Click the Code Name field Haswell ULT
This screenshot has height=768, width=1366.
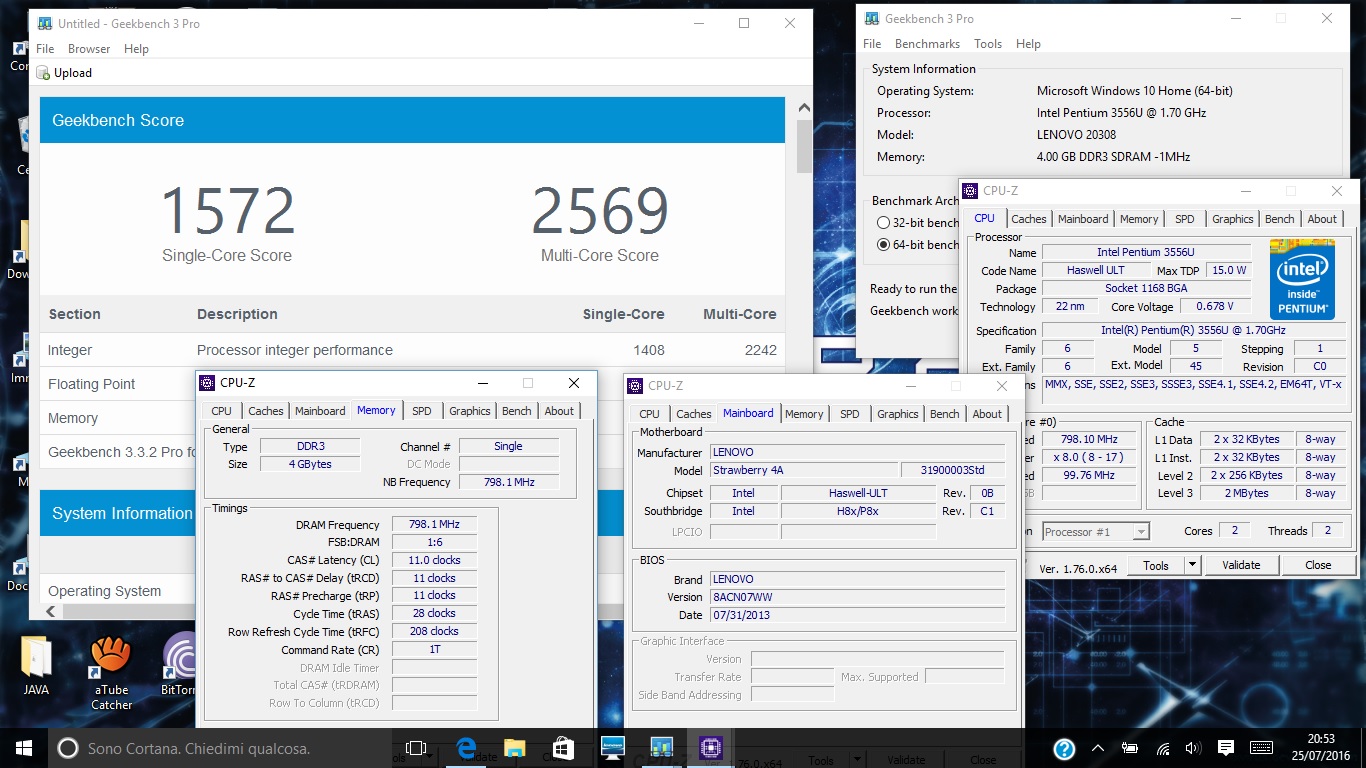[x=1096, y=270]
